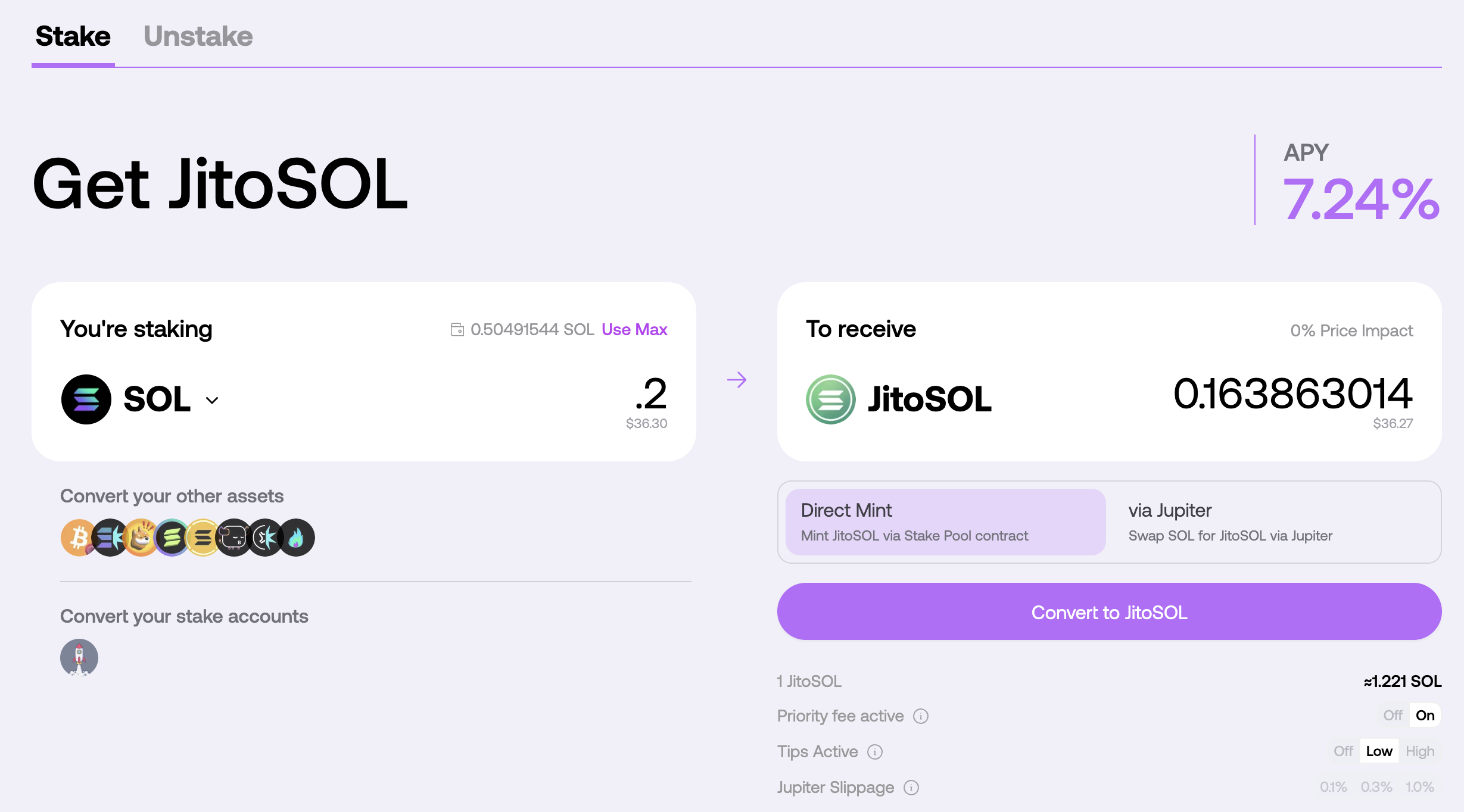
Task: Set Jupiter Slippage to 1.0%
Action: coord(1420,787)
